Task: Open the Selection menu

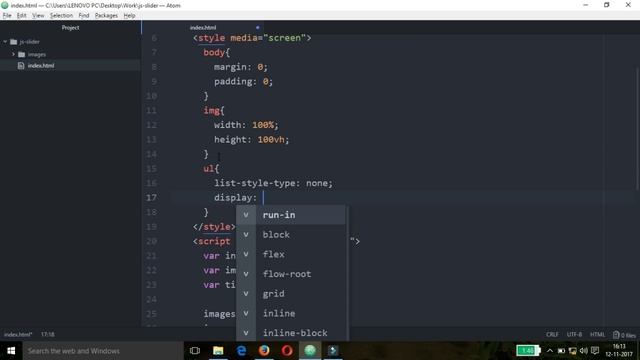Action: [x=61, y=16]
